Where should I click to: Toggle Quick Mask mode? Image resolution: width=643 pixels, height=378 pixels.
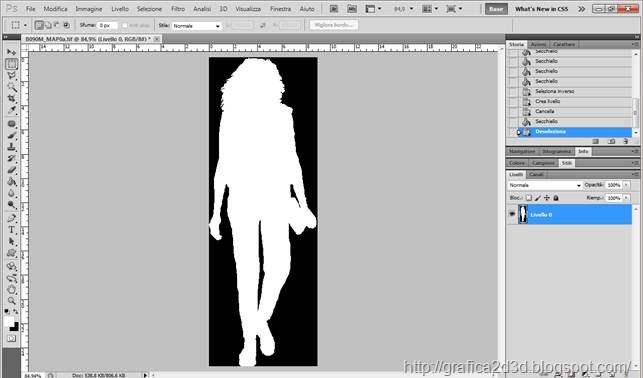coord(11,339)
